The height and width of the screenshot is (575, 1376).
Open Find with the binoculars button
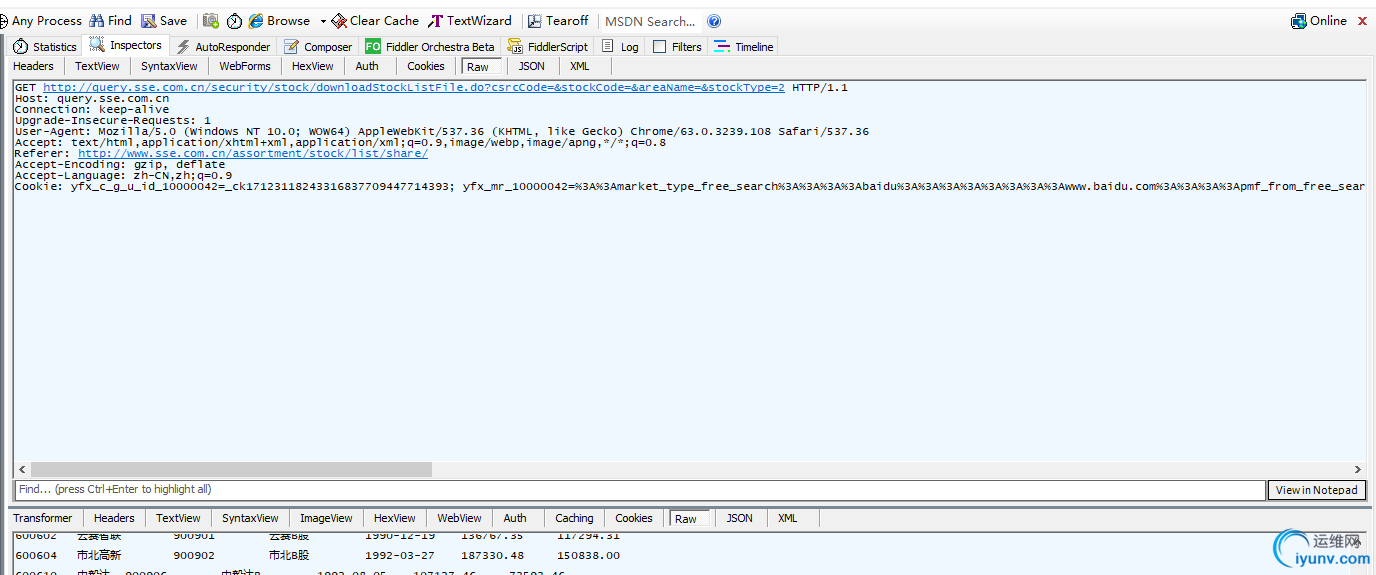[x=110, y=21]
